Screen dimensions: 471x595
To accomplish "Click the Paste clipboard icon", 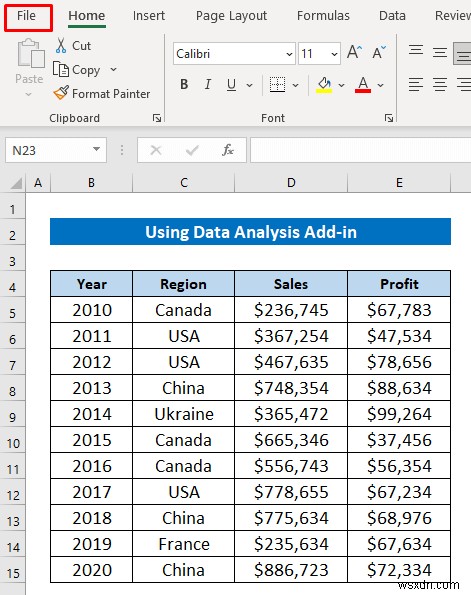I will [x=30, y=54].
